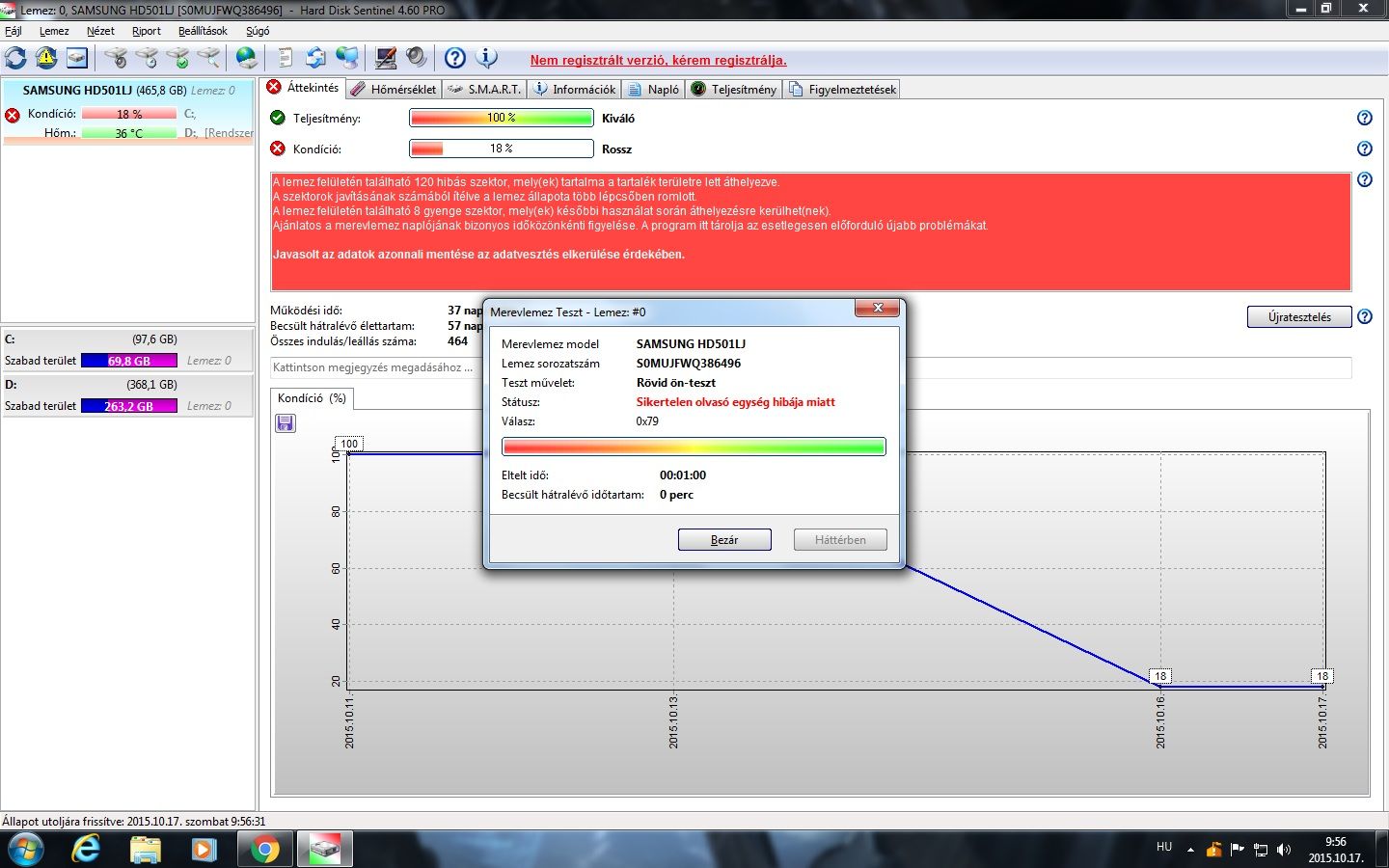The width and height of the screenshot is (1389, 868).
Task: Open the disk panel icon in toolbar
Action: (x=77, y=58)
